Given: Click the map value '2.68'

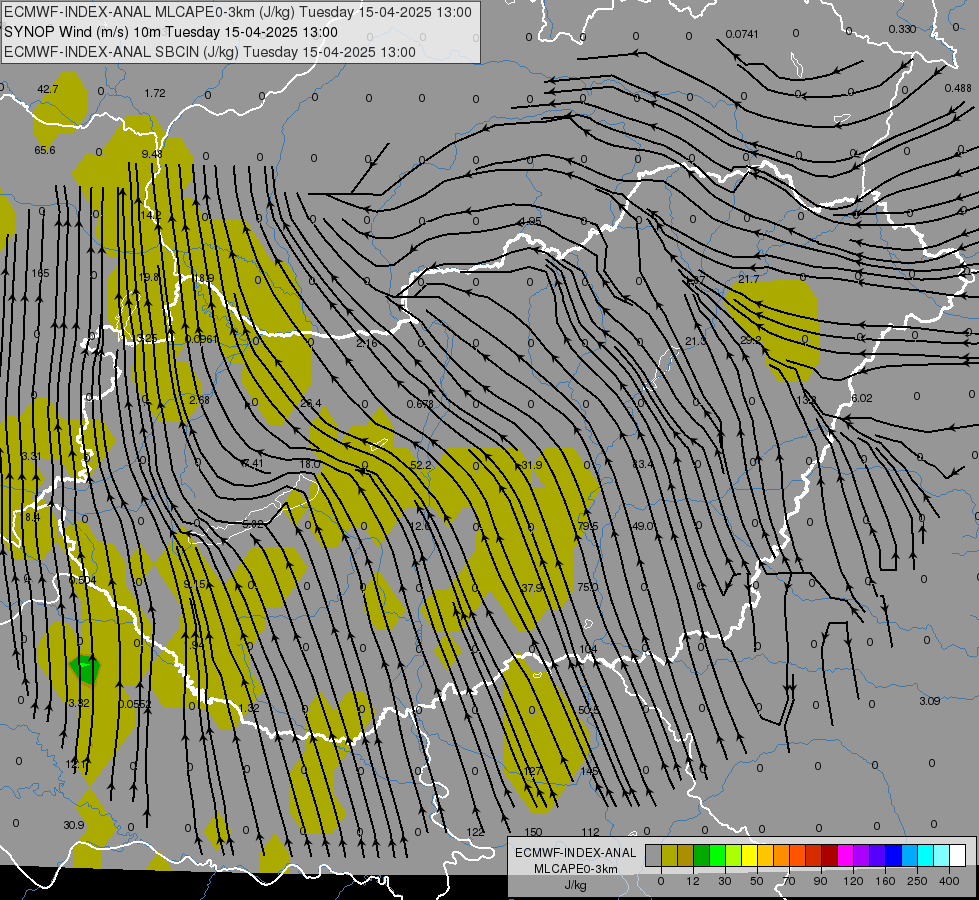Looking at the screenshot, I should pos(199,400).
